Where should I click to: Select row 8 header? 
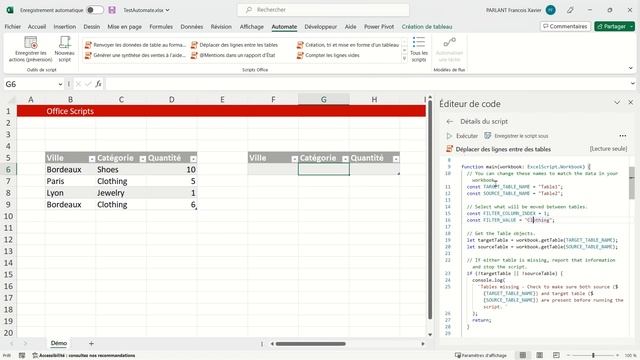8,193
